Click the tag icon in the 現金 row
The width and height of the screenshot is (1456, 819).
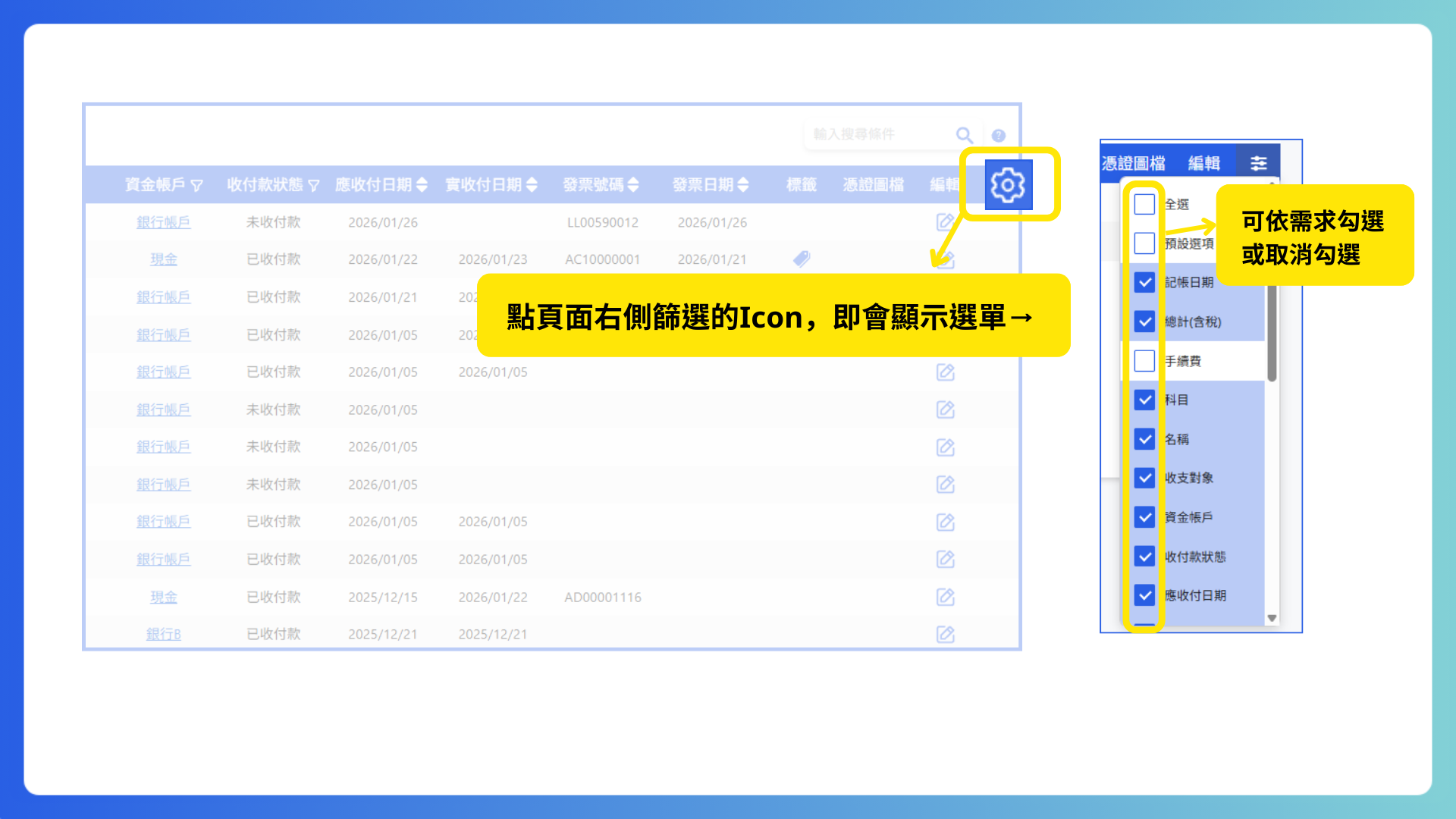click(801, 259)
